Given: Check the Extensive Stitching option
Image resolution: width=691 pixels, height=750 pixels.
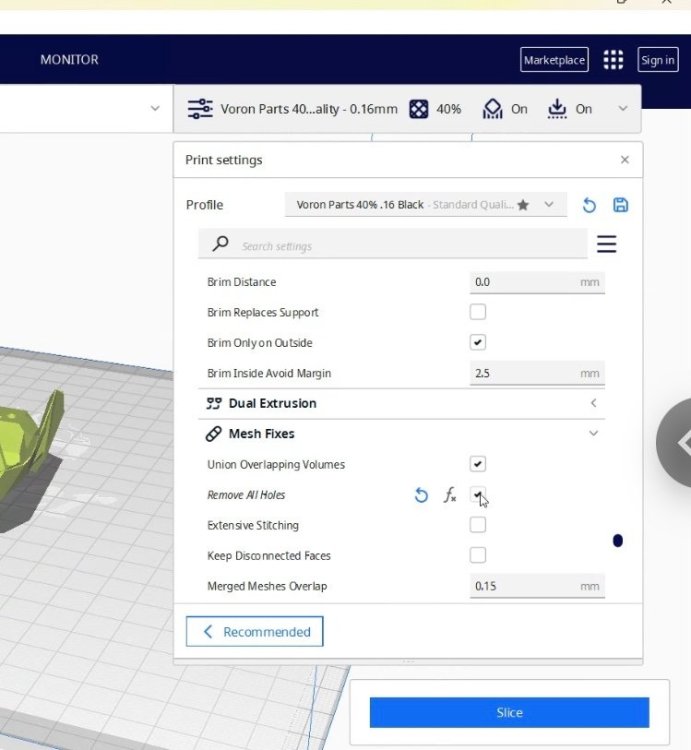Looking at the screenshot, I should click(x=478, y=525).
